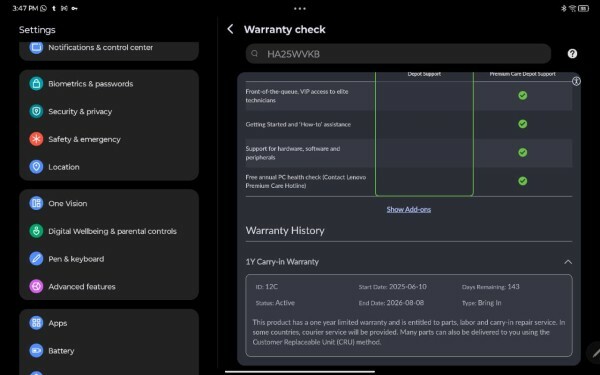This screenshot has height=375, width=600.
Task: Open Battery settings
Action: [109, 351]
